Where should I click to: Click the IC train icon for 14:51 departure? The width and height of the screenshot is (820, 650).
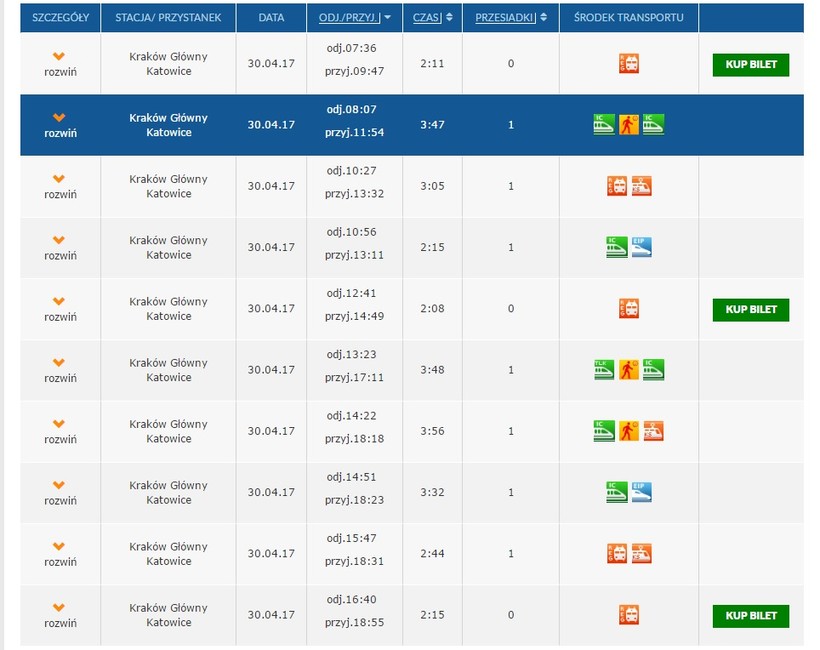pos(617,492)
